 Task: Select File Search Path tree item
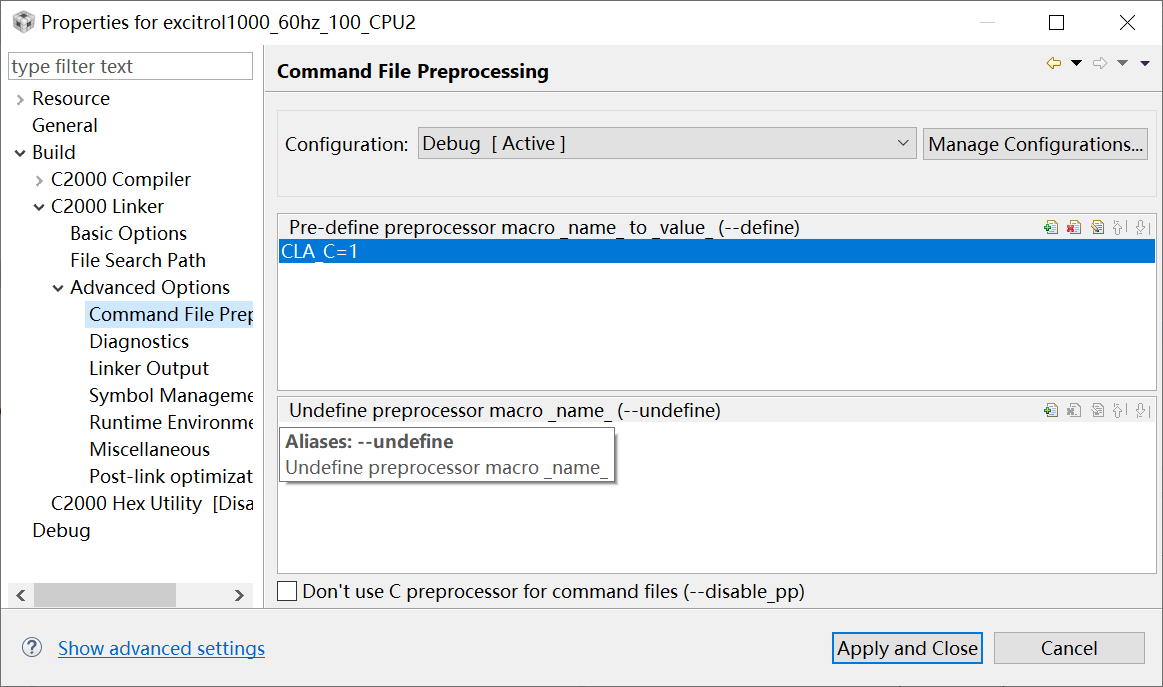(137, 260)
